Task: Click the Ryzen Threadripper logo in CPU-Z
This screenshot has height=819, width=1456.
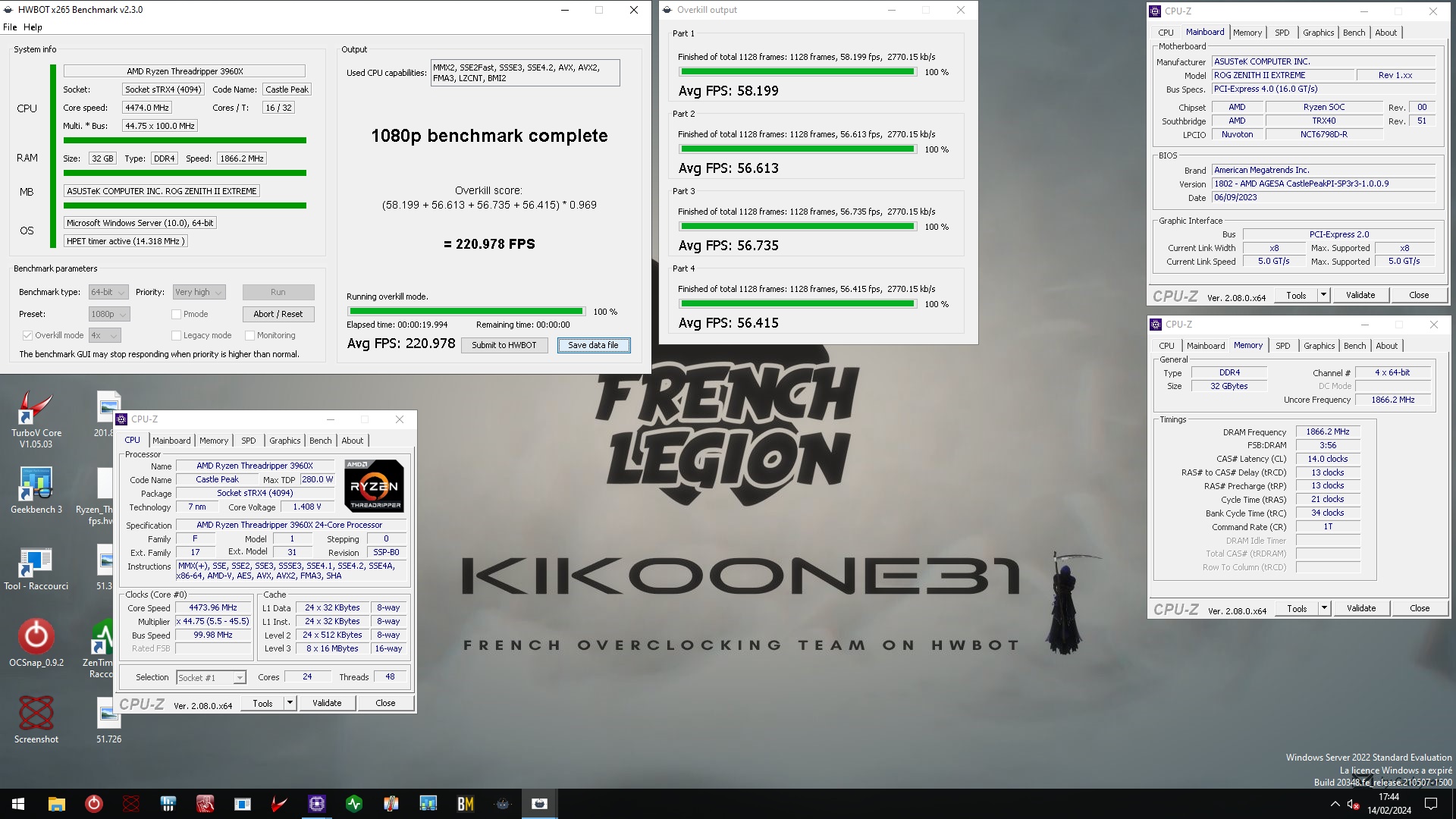Action: (375, 486)
